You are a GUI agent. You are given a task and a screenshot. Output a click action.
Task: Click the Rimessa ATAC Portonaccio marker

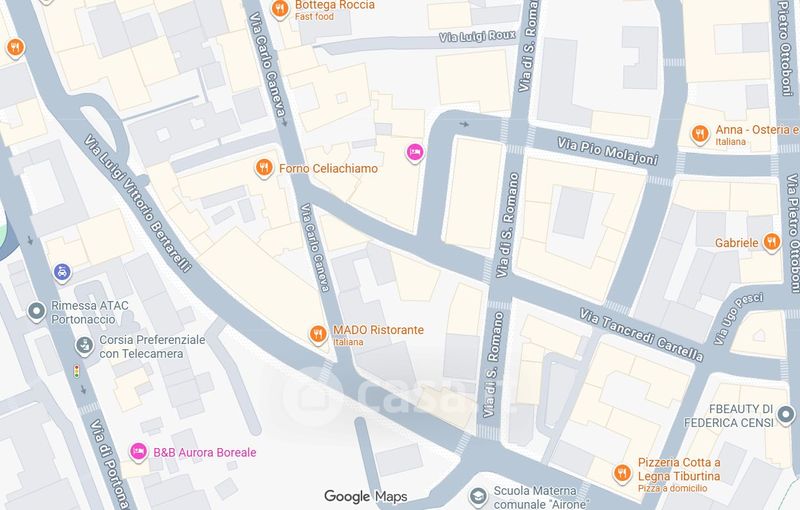36,311
